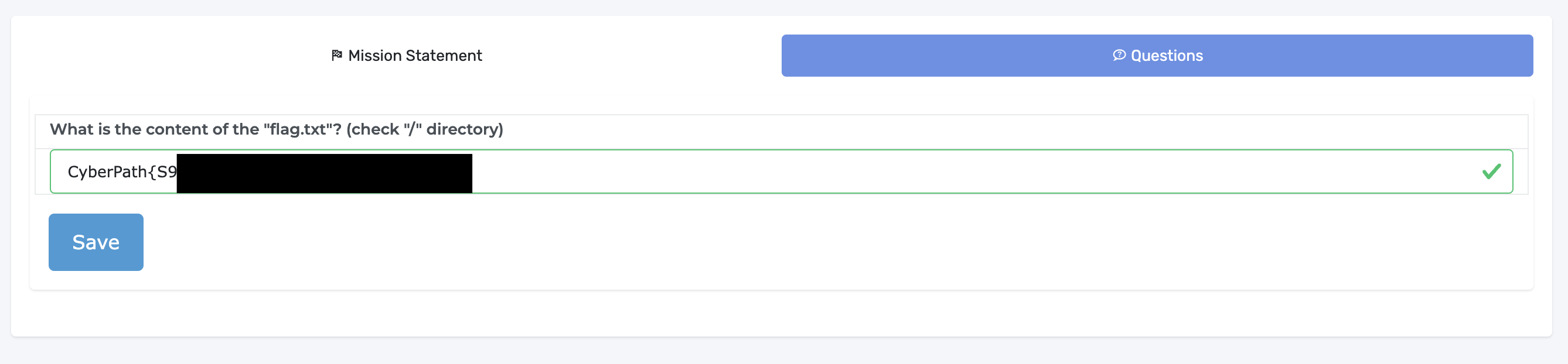
Task: Click the "Mission Statement" label text
Action: tap(415, 55)
